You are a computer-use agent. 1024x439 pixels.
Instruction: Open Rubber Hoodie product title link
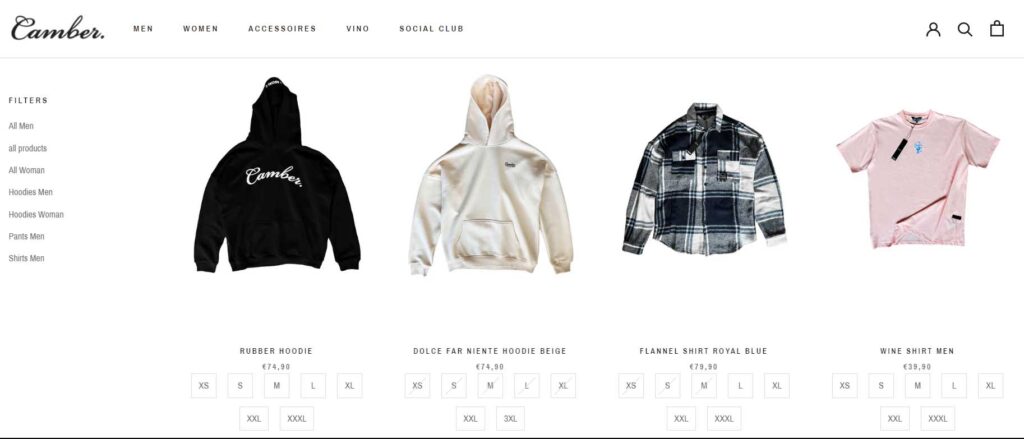point(276,351)
